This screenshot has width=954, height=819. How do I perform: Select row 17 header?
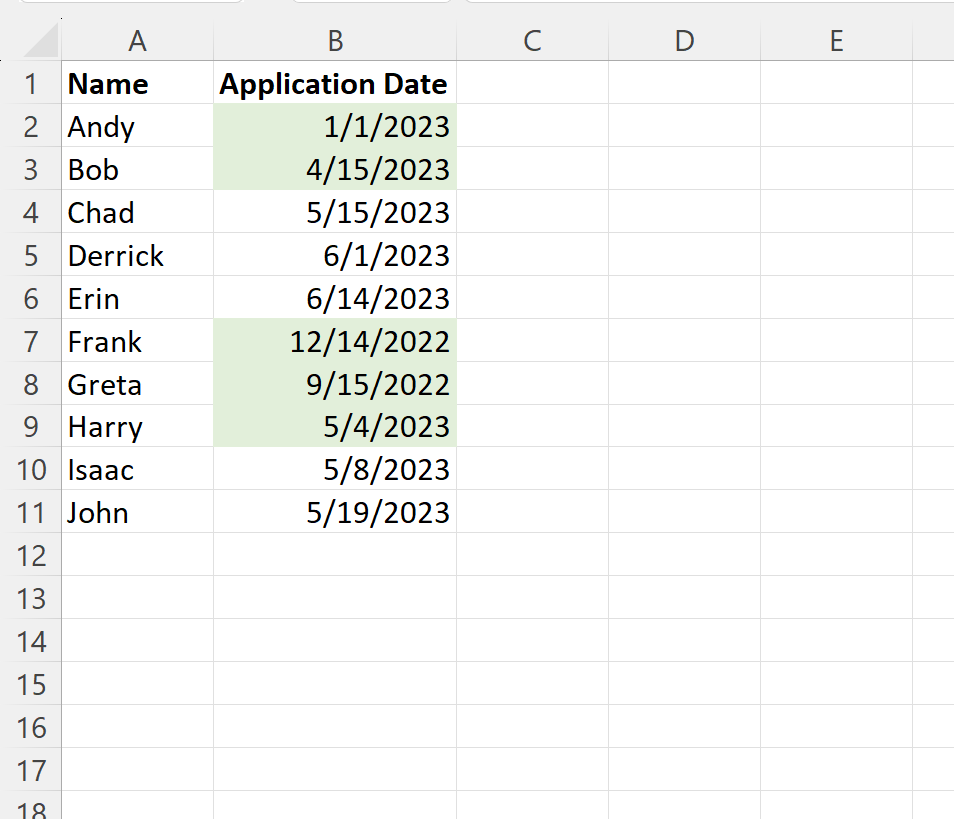(31, 770)
